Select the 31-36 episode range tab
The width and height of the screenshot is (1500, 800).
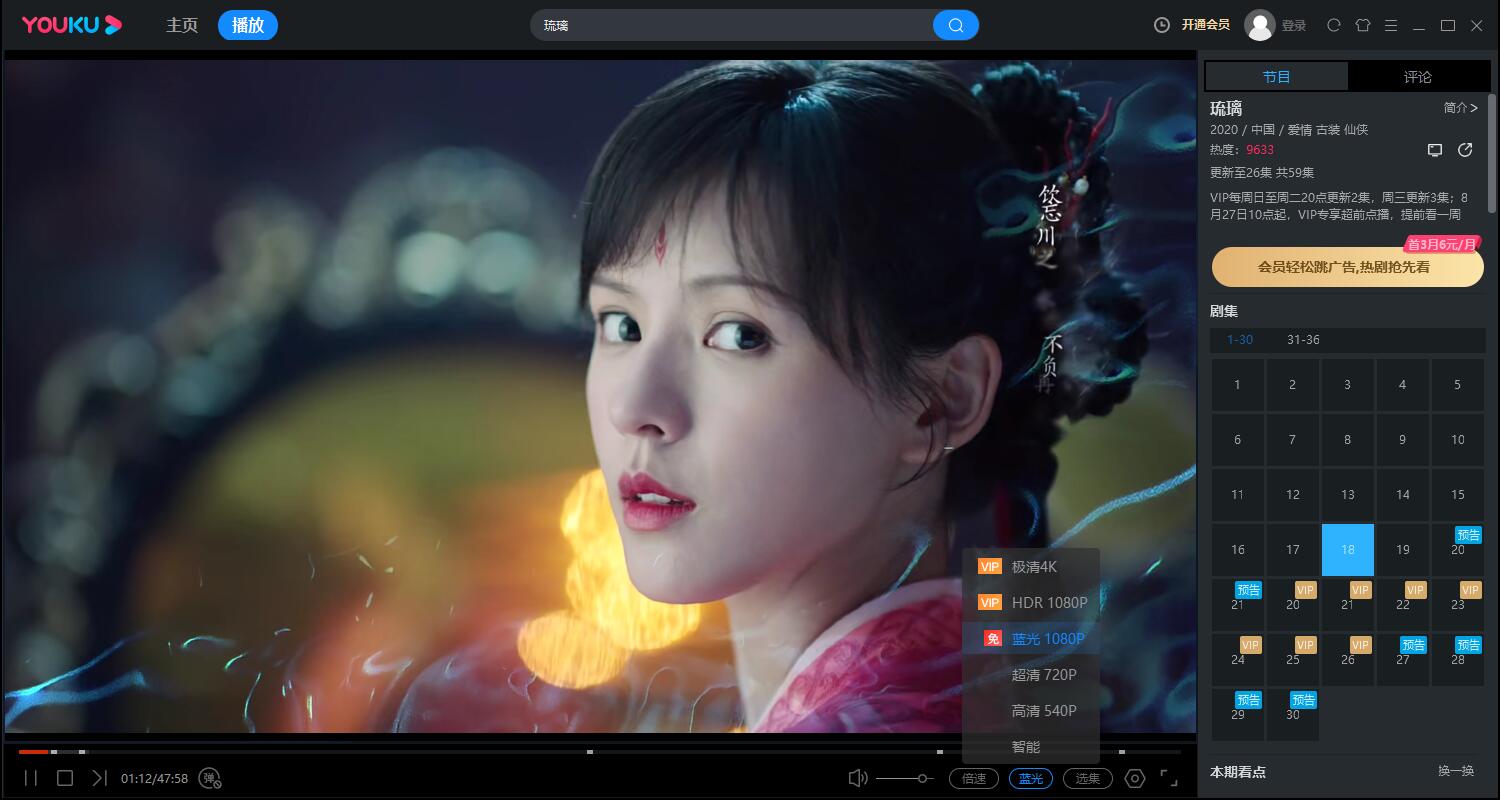tap(1303, 340)
